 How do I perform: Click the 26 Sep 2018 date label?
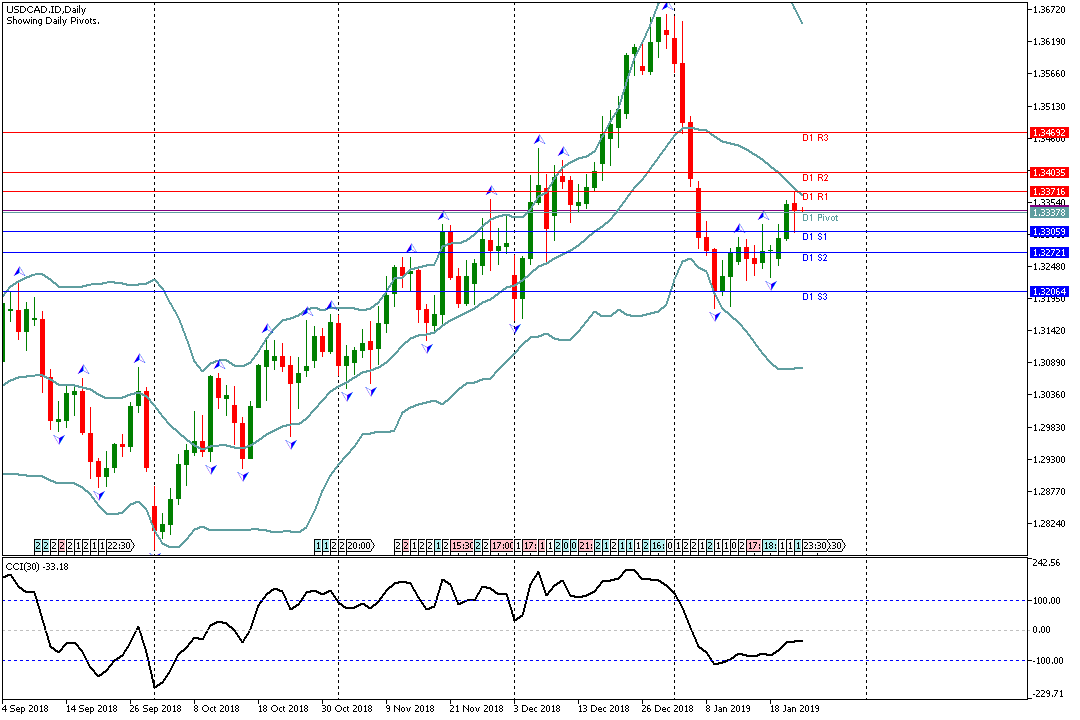pos(156,709)
